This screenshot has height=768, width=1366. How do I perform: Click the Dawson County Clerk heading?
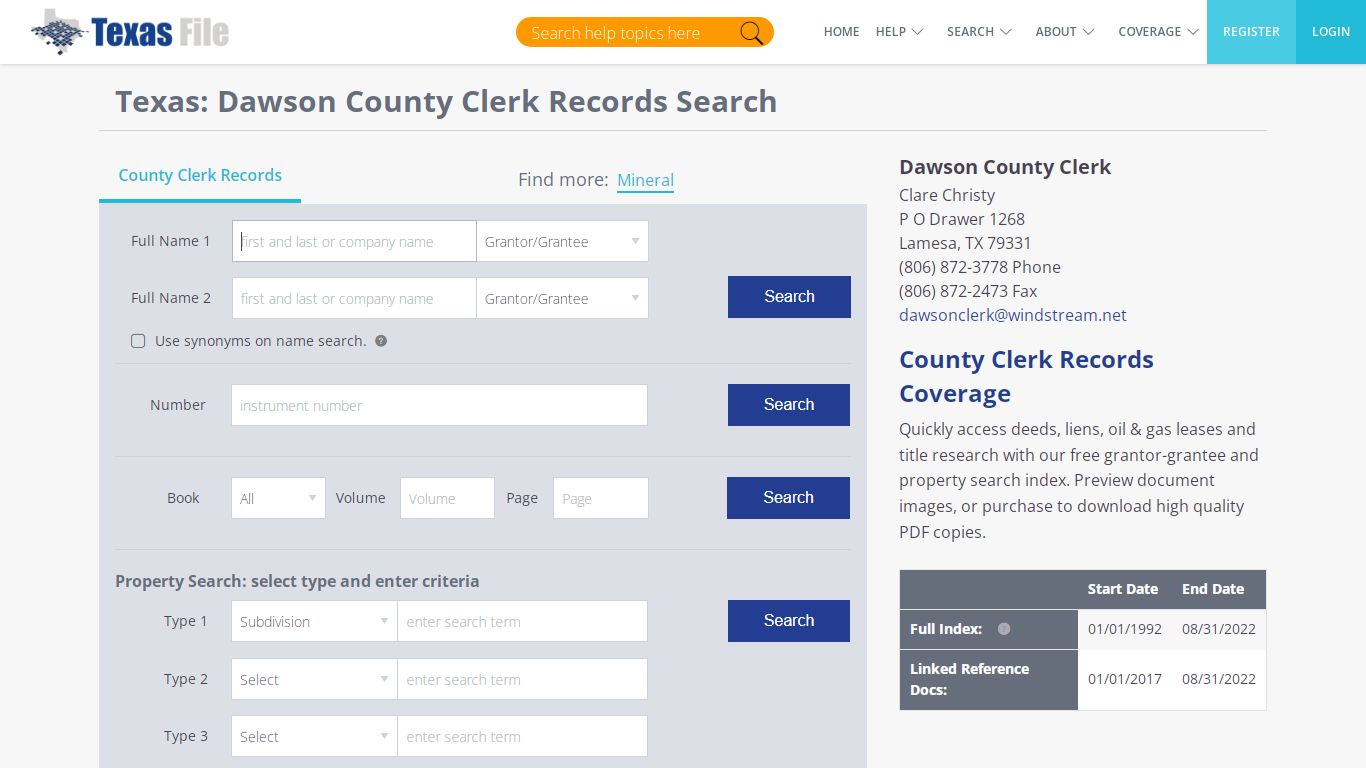coord(1005,167)
